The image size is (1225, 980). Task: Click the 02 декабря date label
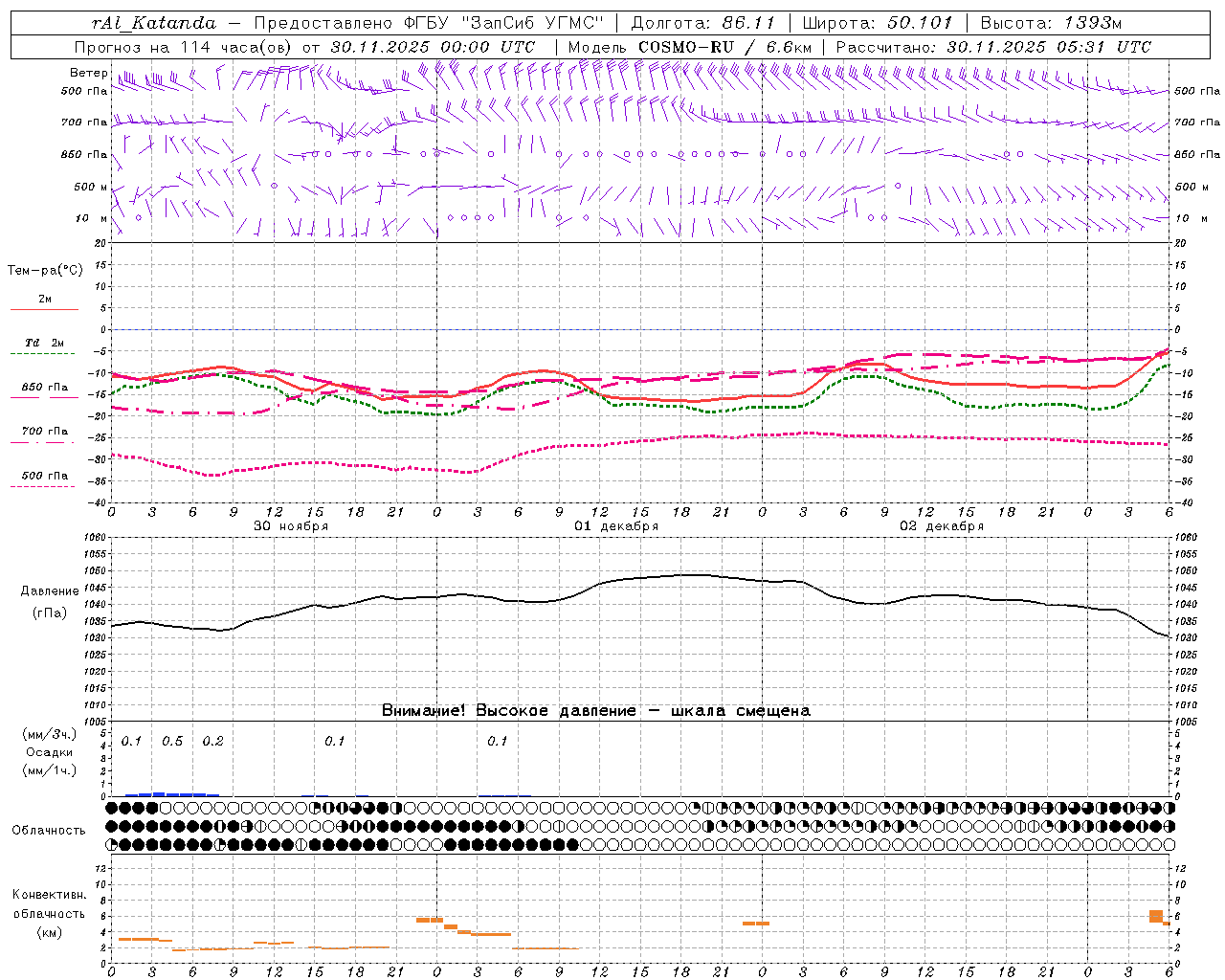point(942,526)
